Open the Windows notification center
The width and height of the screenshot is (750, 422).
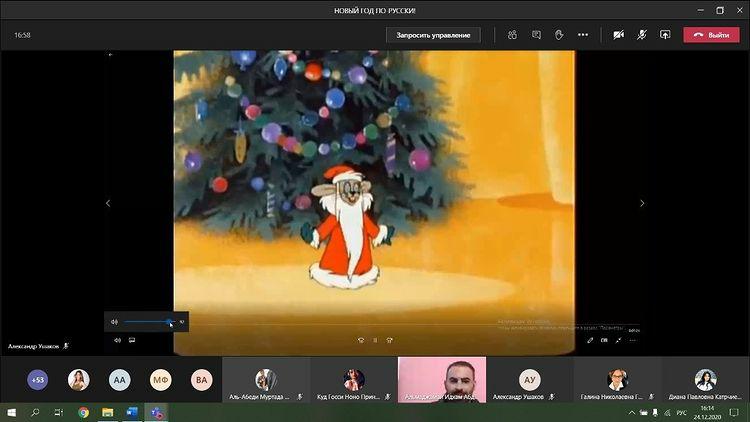point(734,412)
